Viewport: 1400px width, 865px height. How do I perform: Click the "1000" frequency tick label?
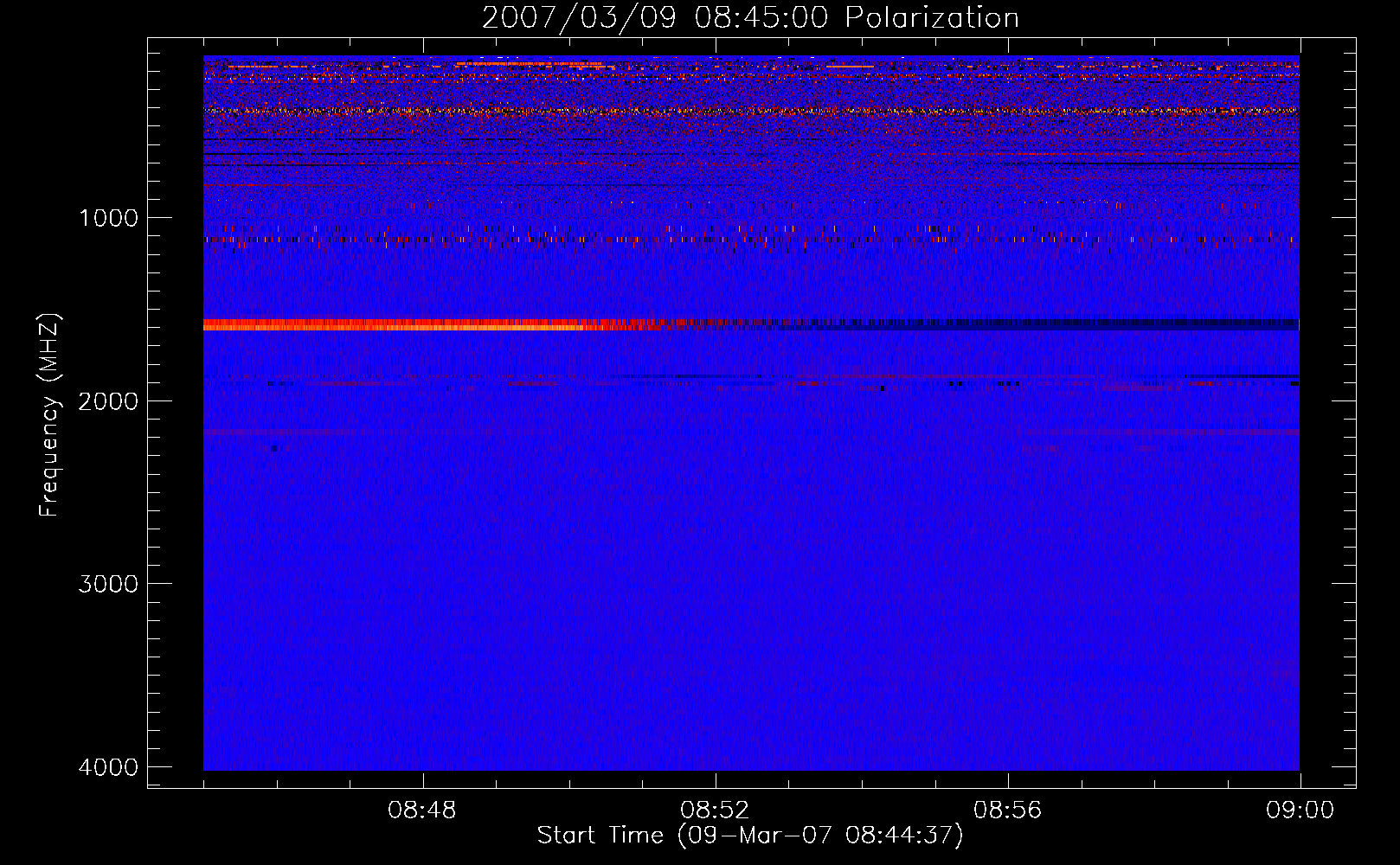[109, 218]
